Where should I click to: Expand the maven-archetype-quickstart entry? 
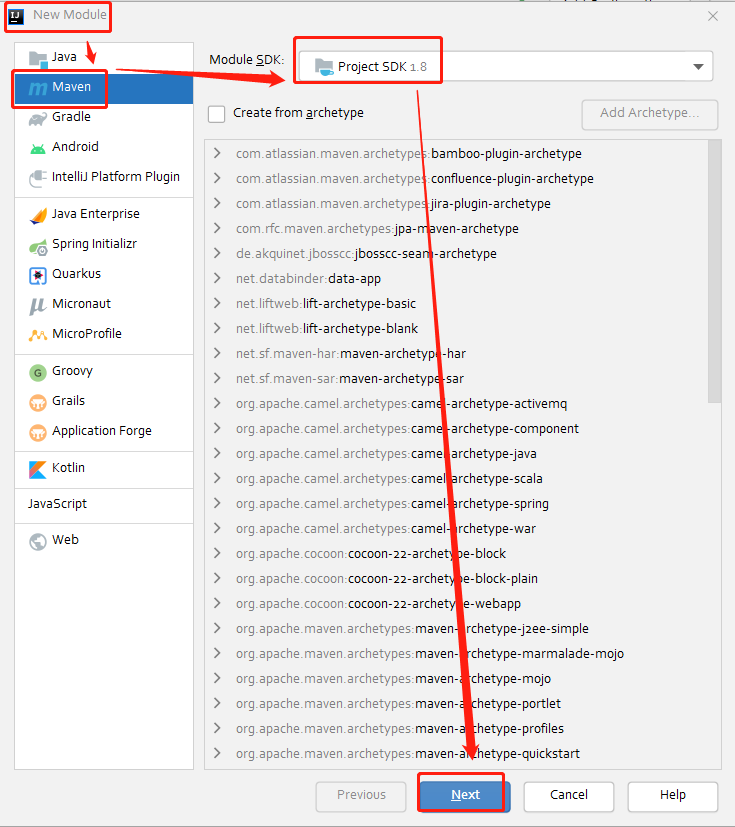pos(217,753)
